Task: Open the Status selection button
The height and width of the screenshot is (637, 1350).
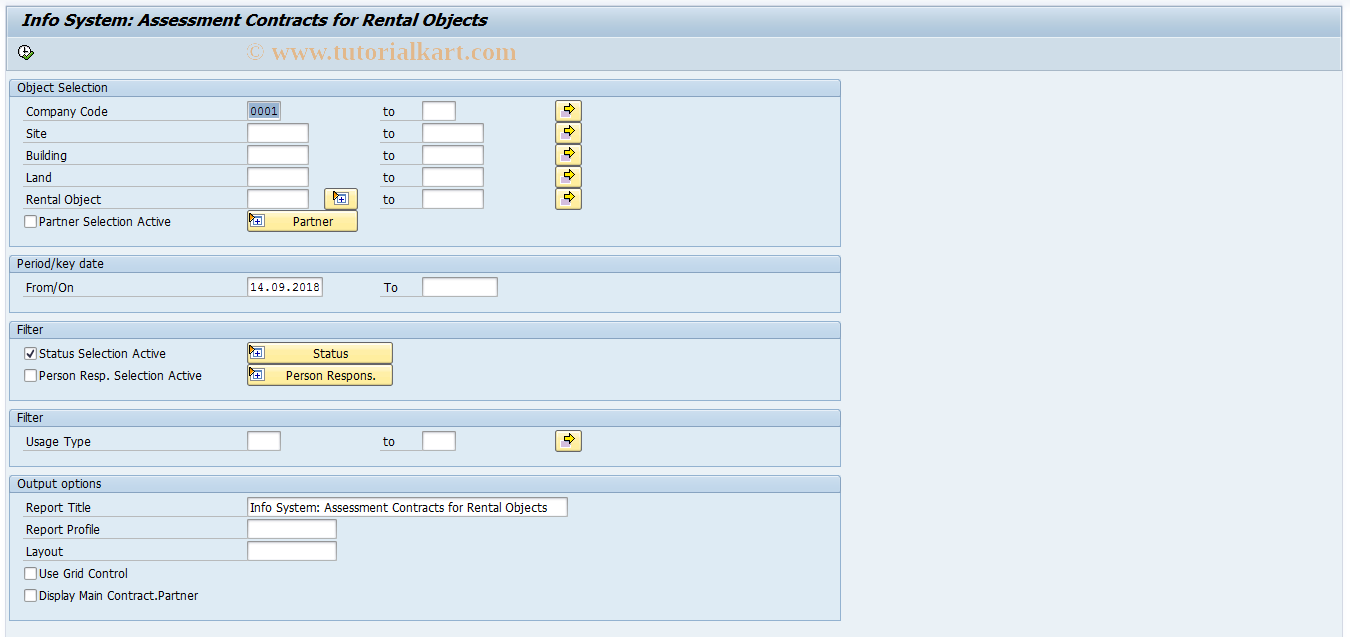Action: click(320, 353)
